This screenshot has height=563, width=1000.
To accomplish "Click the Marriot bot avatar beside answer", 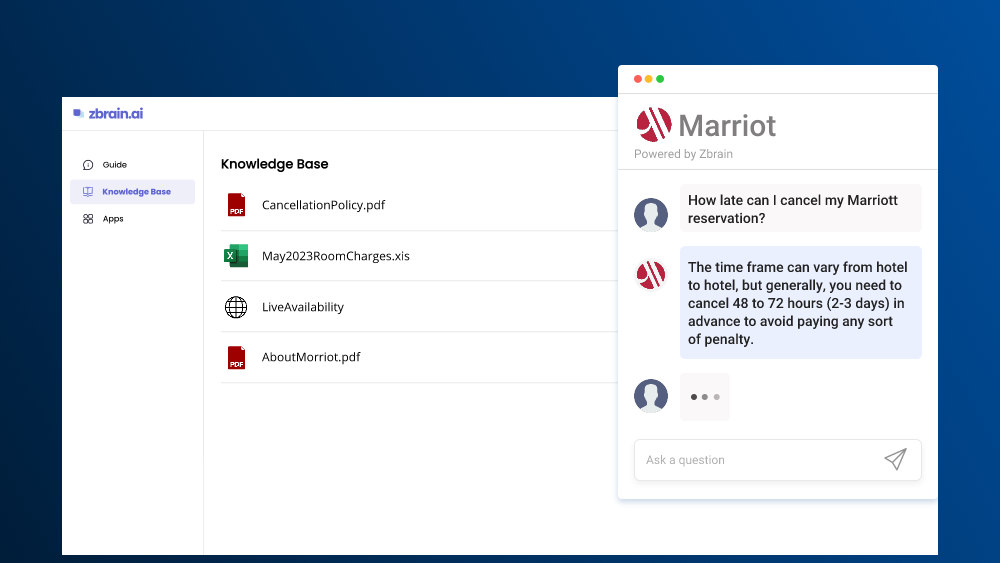I will [651, 275].
